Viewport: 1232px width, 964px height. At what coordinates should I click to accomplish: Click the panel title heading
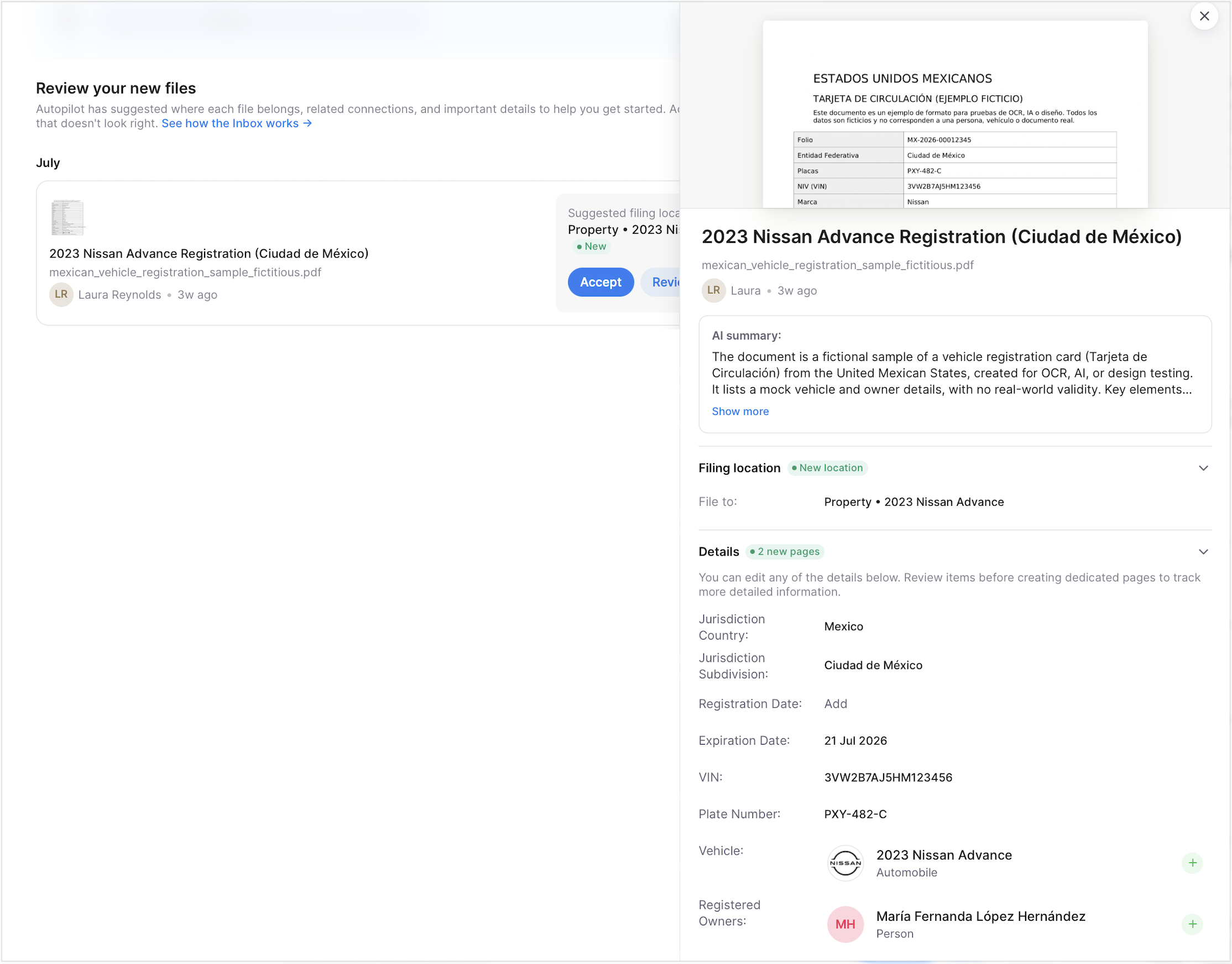point(941,237)
